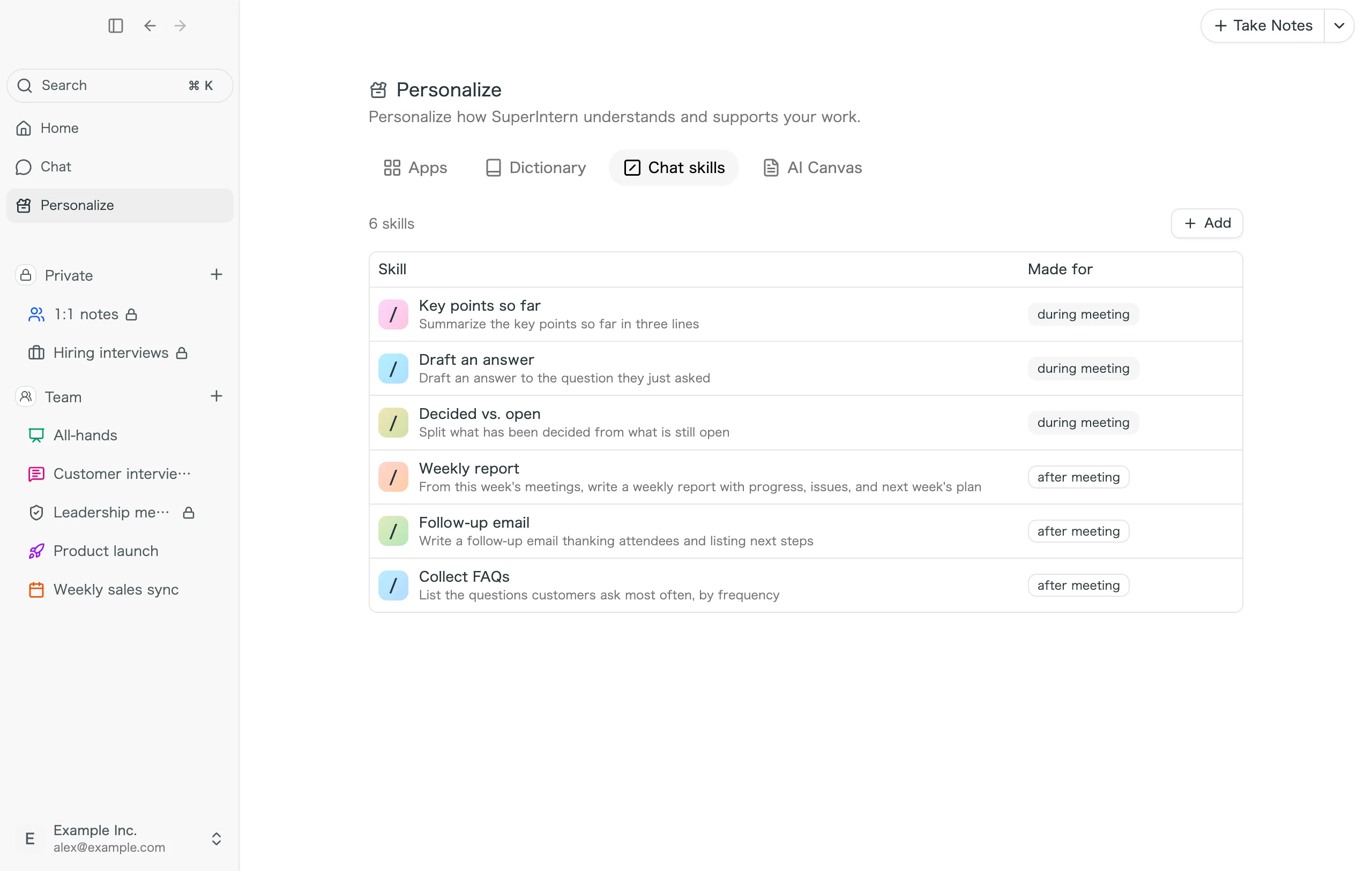Click the olive Decided vs. open icon
1372x871 pixels.
coord(393,423)
